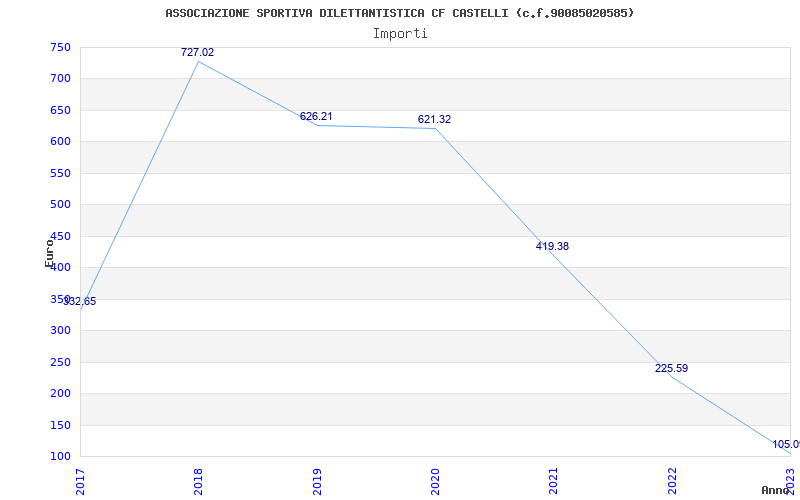Viewport: 800px width, 500px height.
Task: Click the year 2019 axis label
Action: (x=316, y=482)
